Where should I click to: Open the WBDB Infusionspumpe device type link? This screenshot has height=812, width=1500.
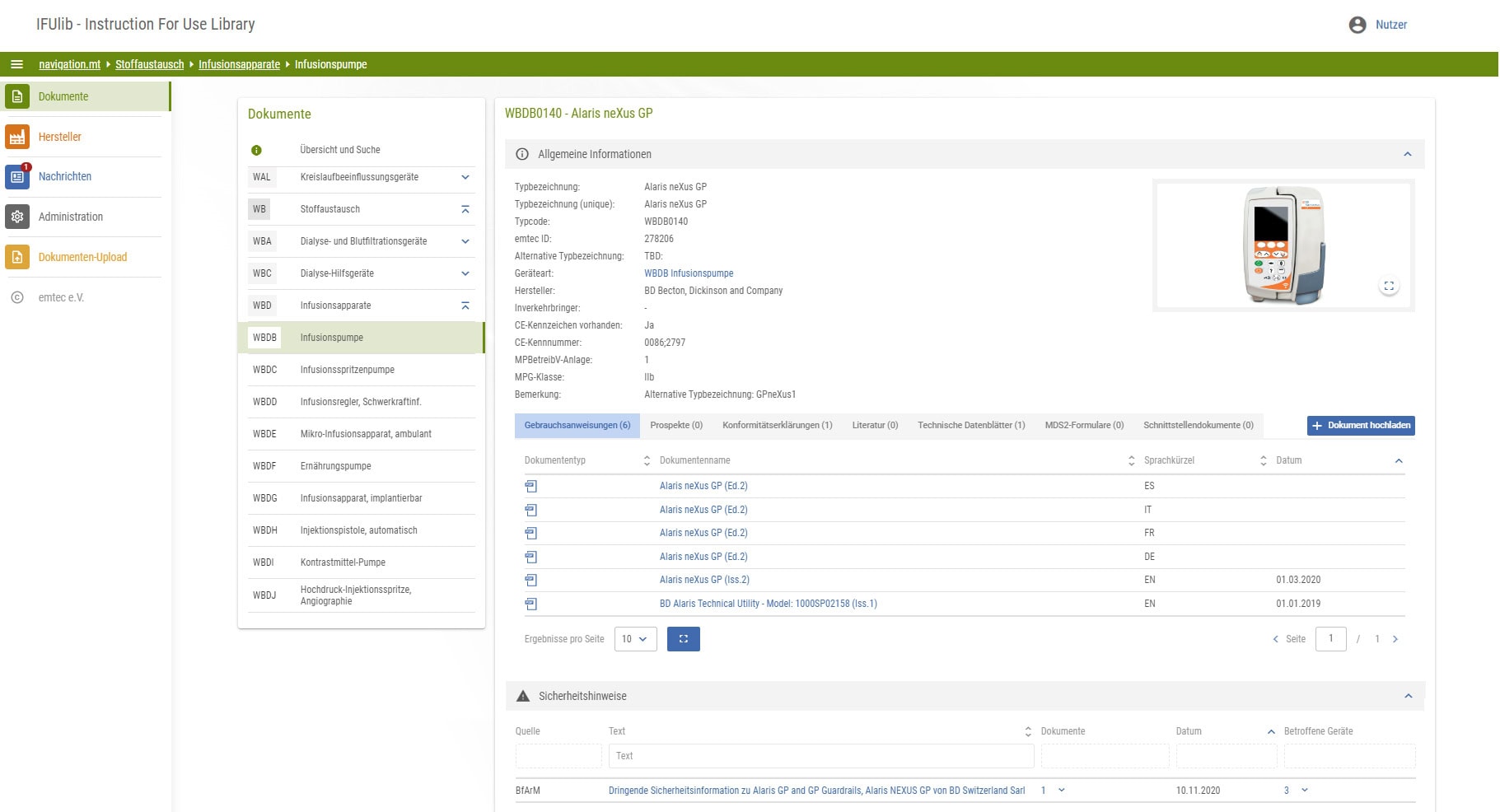pos(688,273)
